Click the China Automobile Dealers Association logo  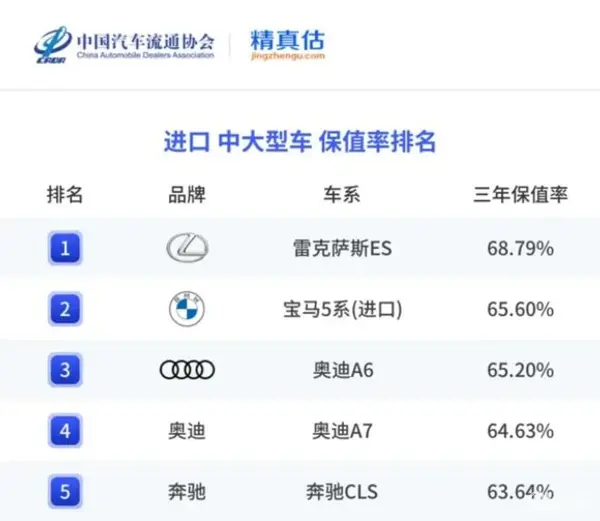point(124,45)
